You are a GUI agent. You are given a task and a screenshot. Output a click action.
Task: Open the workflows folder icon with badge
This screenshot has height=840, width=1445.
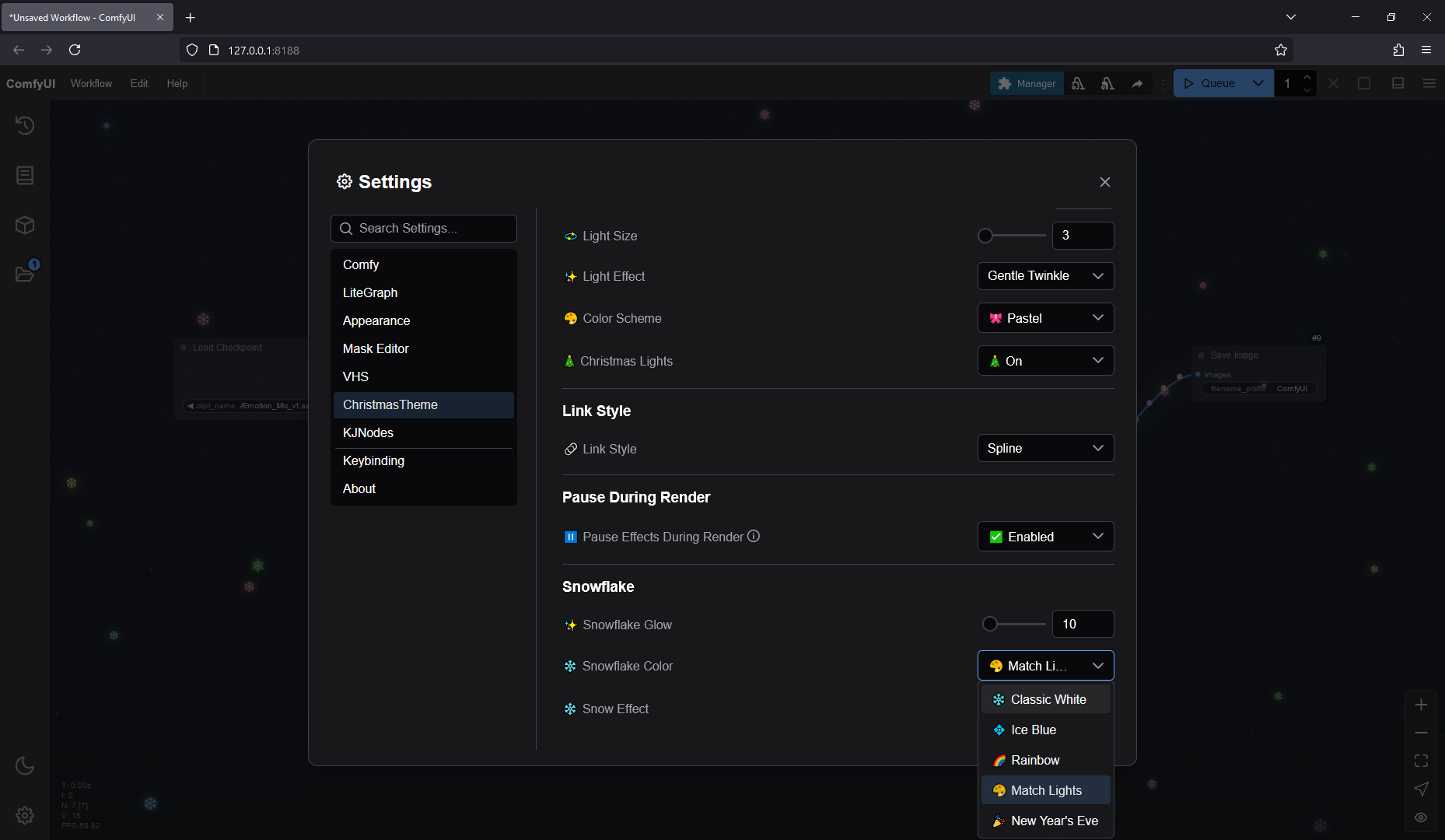click(x=25, y=273)
